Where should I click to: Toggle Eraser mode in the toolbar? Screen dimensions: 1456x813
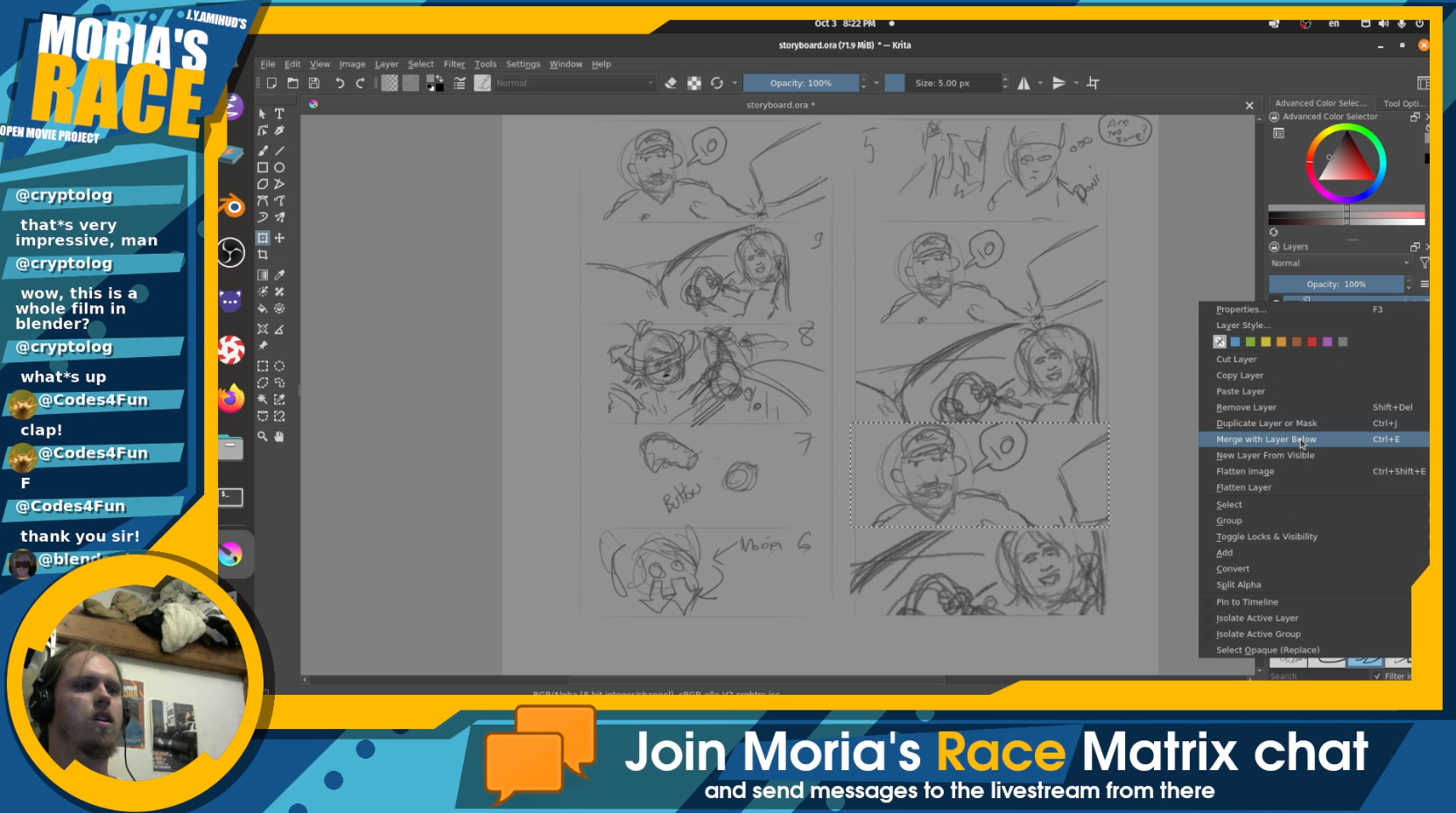[x=671, y=83]
